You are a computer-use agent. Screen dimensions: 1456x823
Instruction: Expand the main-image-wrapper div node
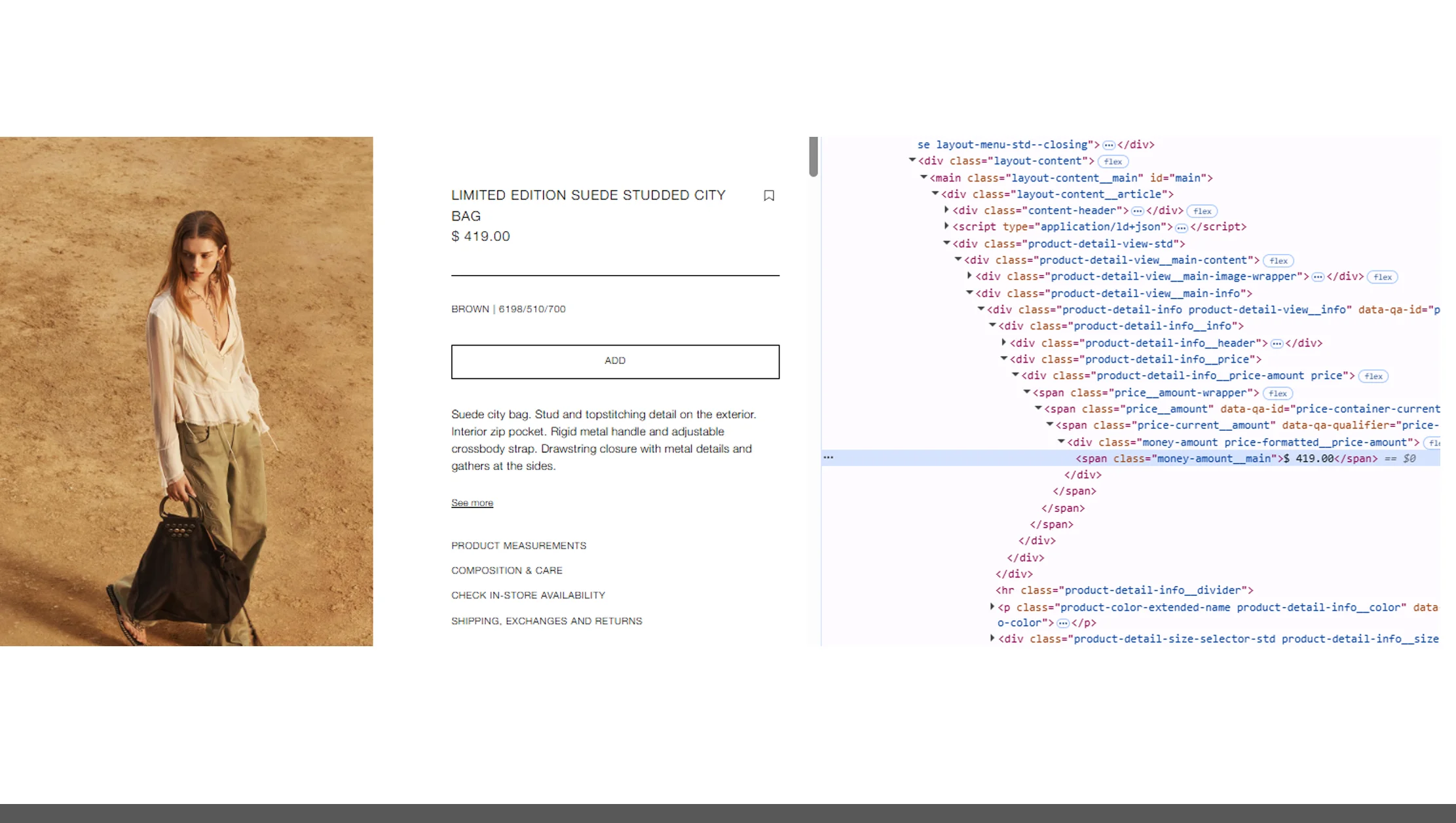click(969, 276)
